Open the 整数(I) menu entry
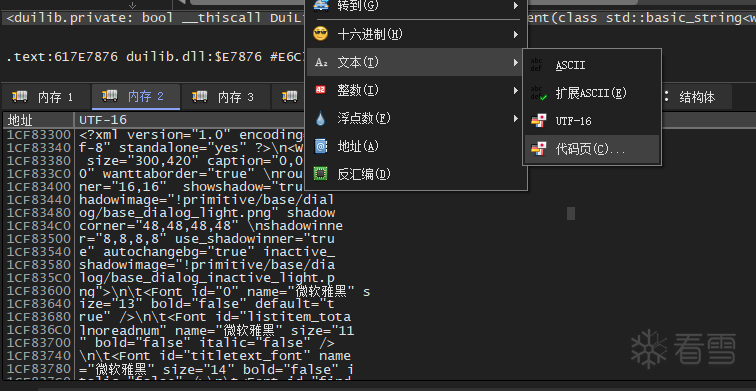This screenshot has width=756, height=391. [417, 90]
